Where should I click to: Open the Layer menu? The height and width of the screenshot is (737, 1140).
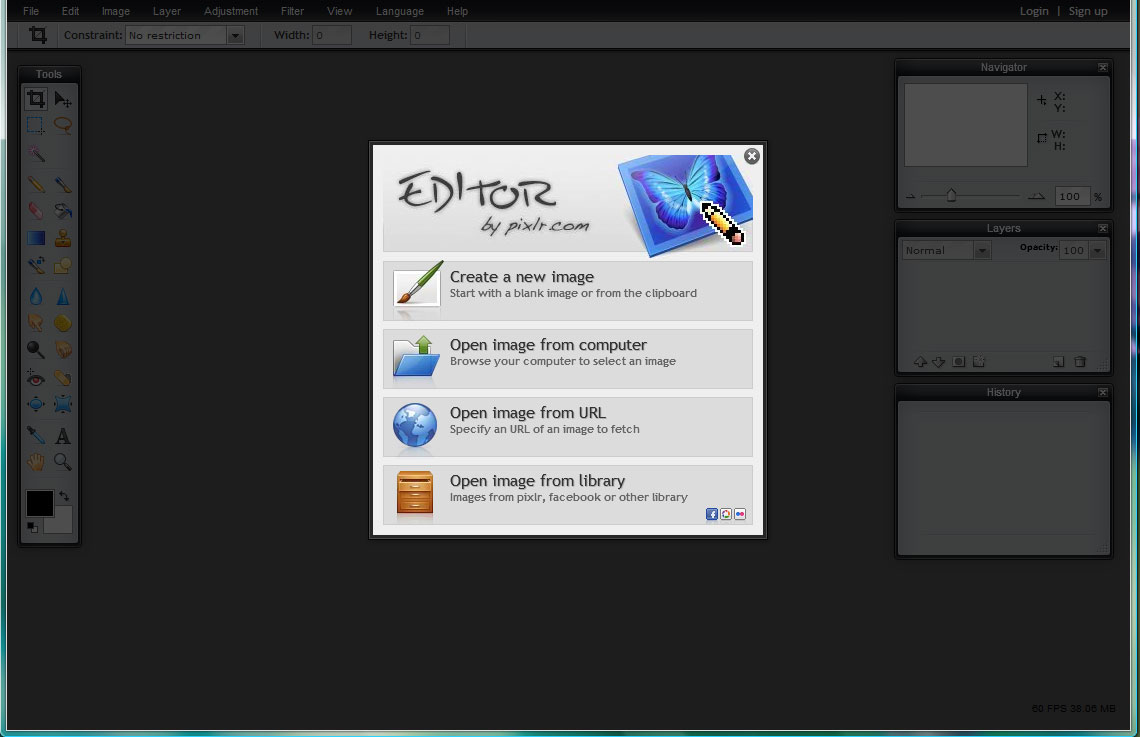pos(166,11)
